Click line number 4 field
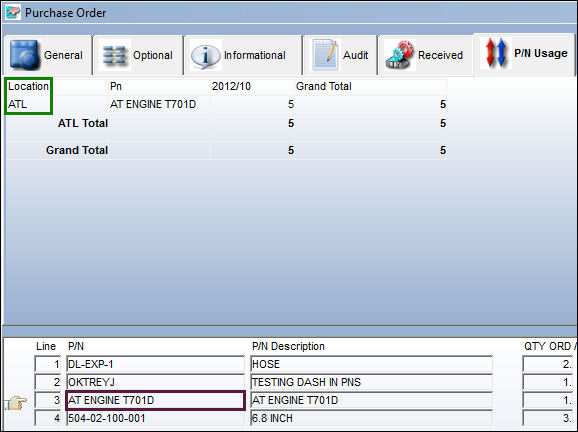 [48, 418]
